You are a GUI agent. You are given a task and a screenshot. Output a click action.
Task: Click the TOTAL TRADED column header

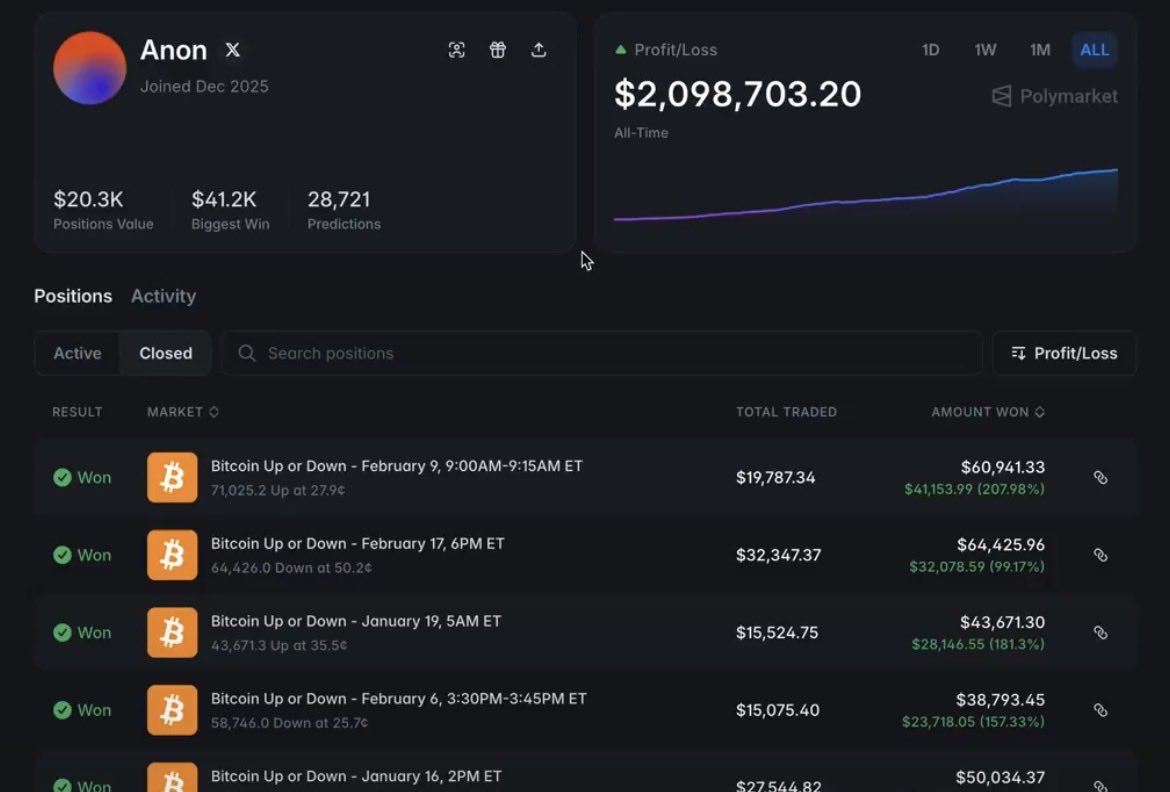pos(786,412)
